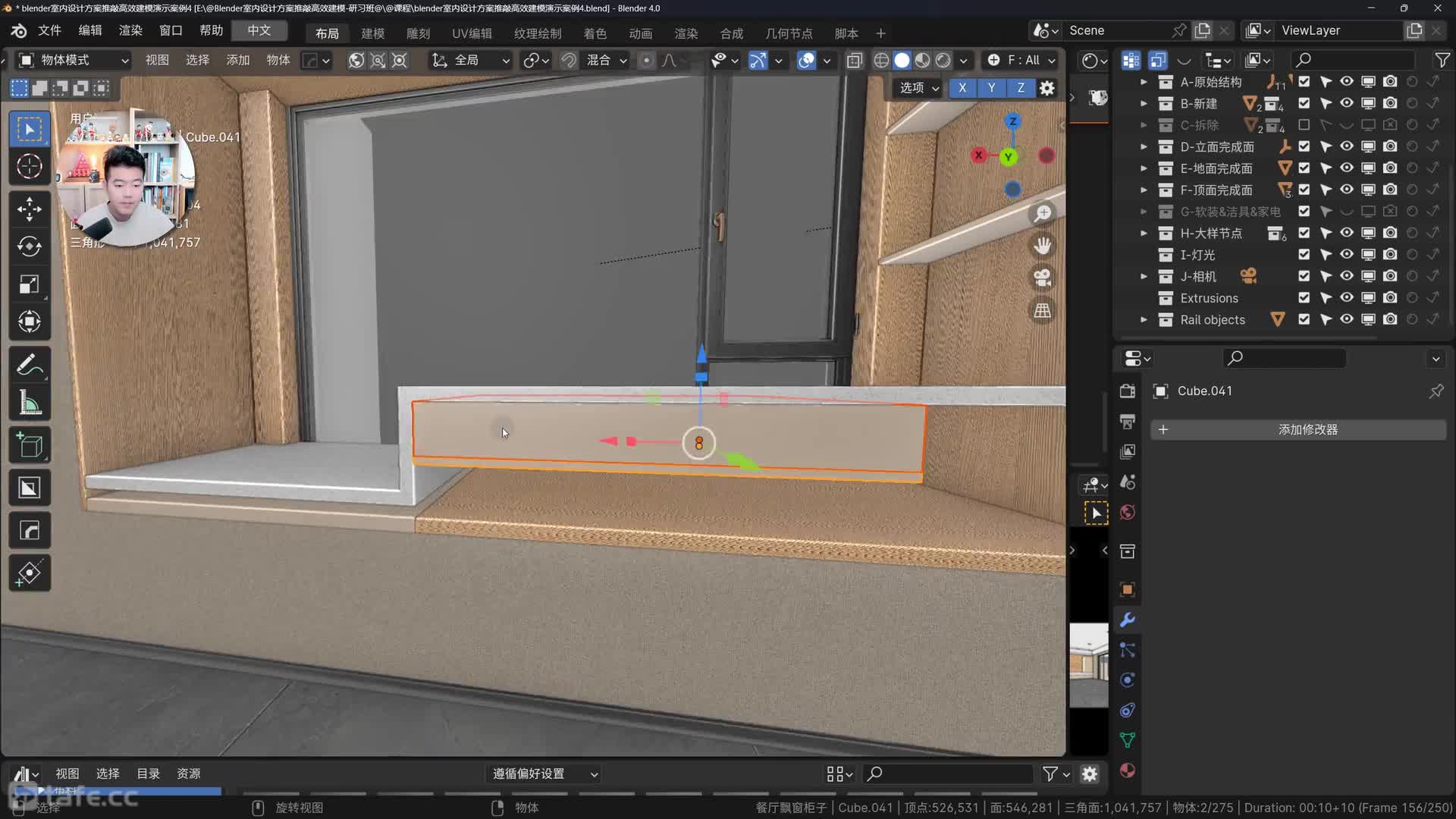
Task: Select the Measure tool
Action: click(x=30, y=403)
